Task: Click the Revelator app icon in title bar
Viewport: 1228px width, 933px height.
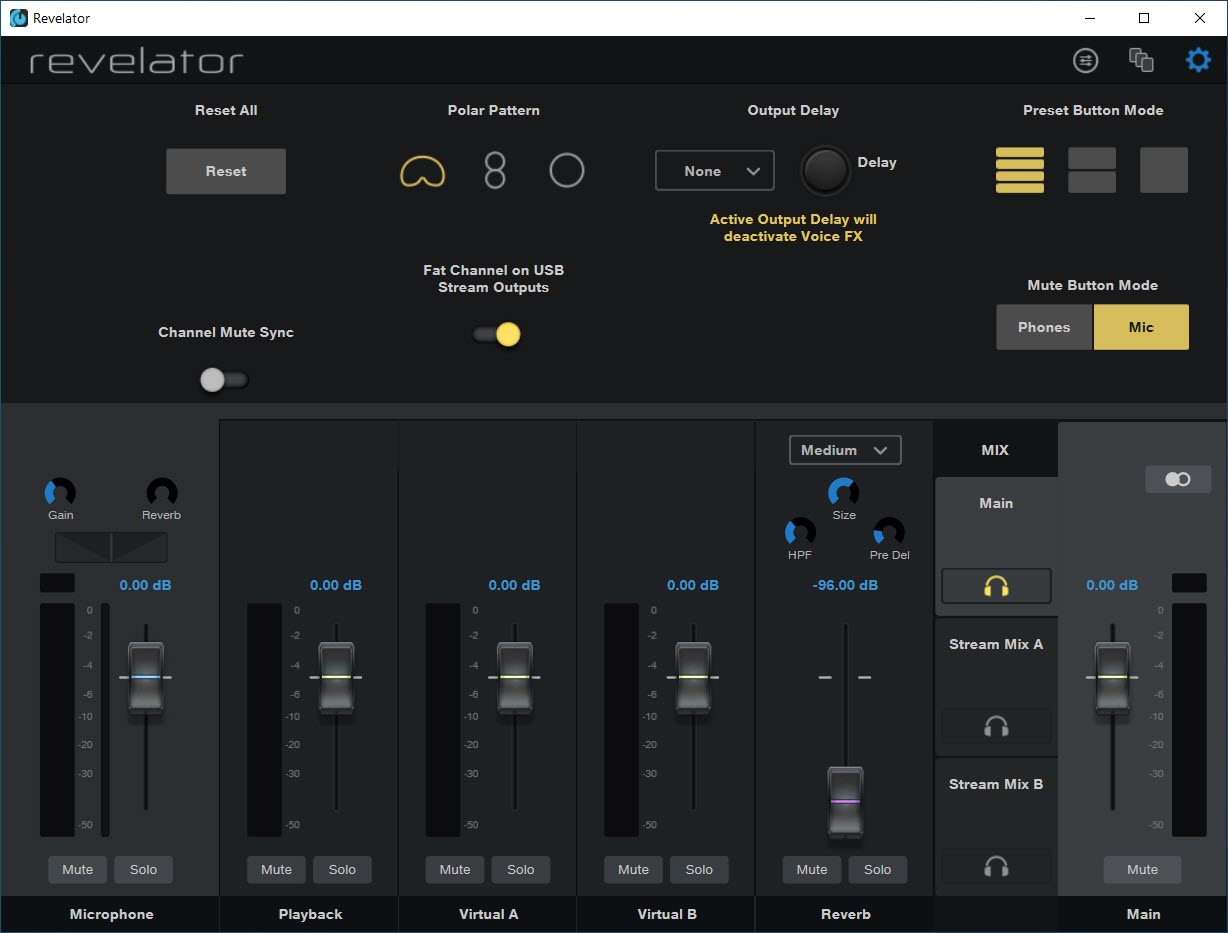Action: 18,18
